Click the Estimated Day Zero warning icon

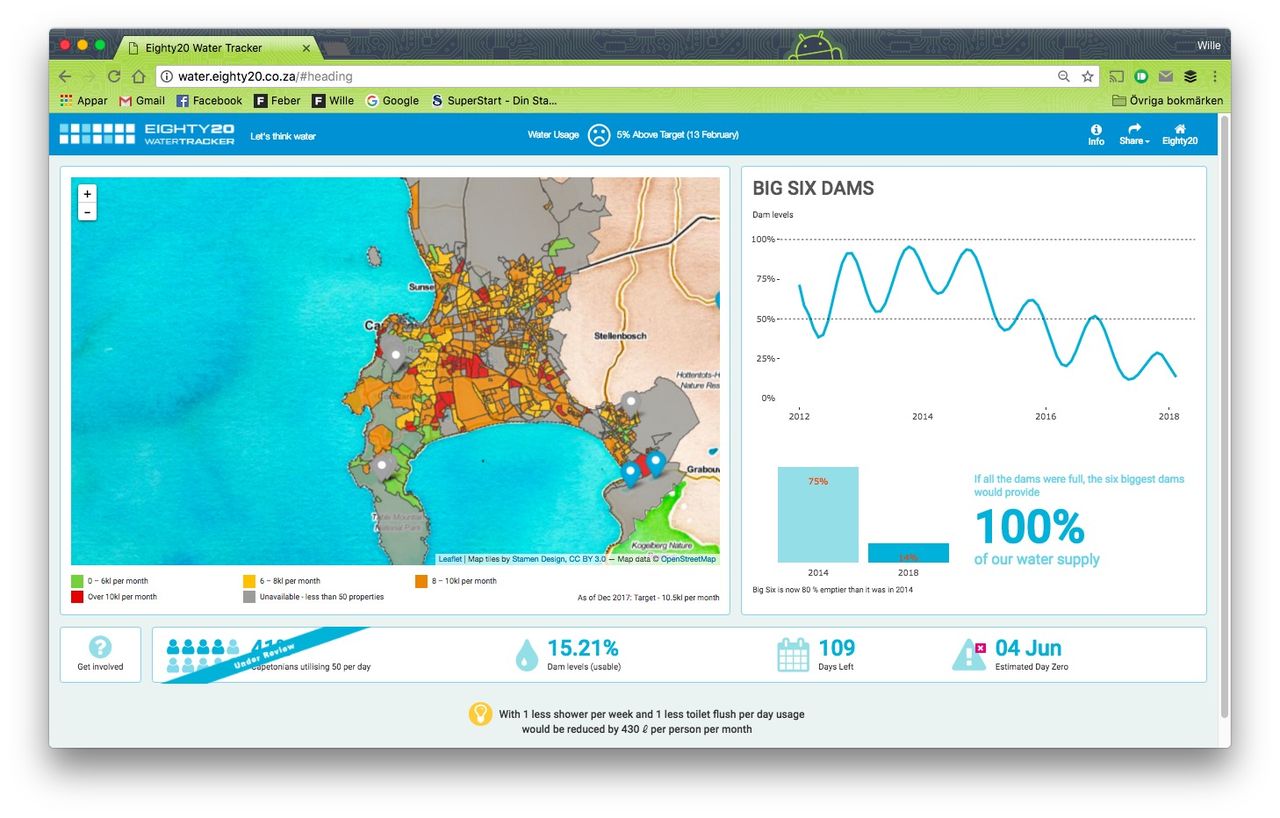[969, 654]
